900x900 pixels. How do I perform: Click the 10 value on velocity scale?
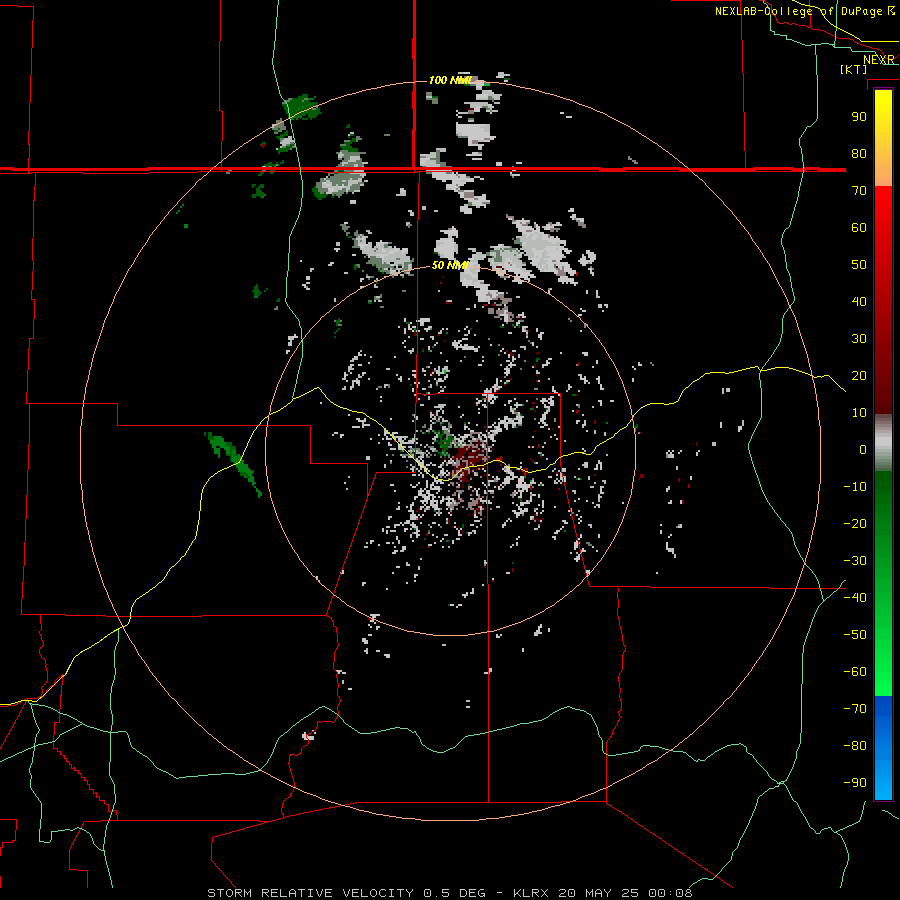click(859, 413)
